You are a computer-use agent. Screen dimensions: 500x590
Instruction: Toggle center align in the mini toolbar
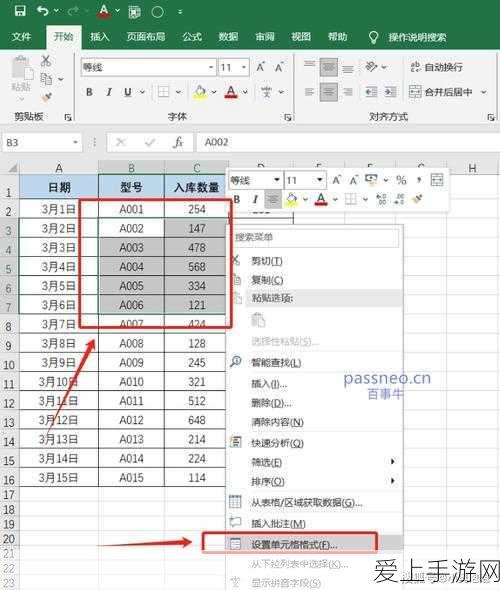[273, 199]
